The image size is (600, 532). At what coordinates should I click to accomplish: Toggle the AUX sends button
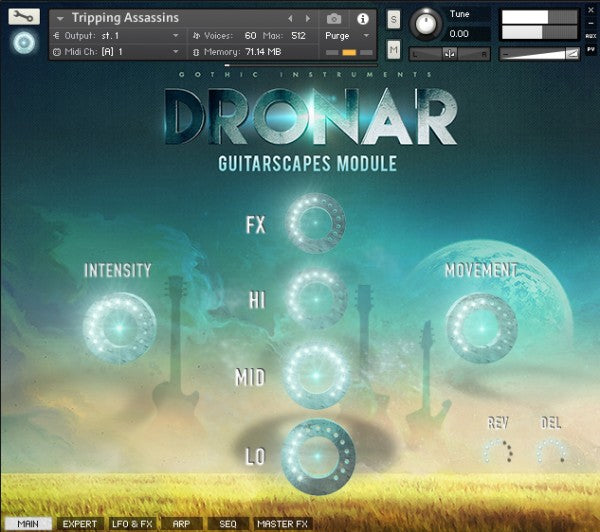(591, 36)
